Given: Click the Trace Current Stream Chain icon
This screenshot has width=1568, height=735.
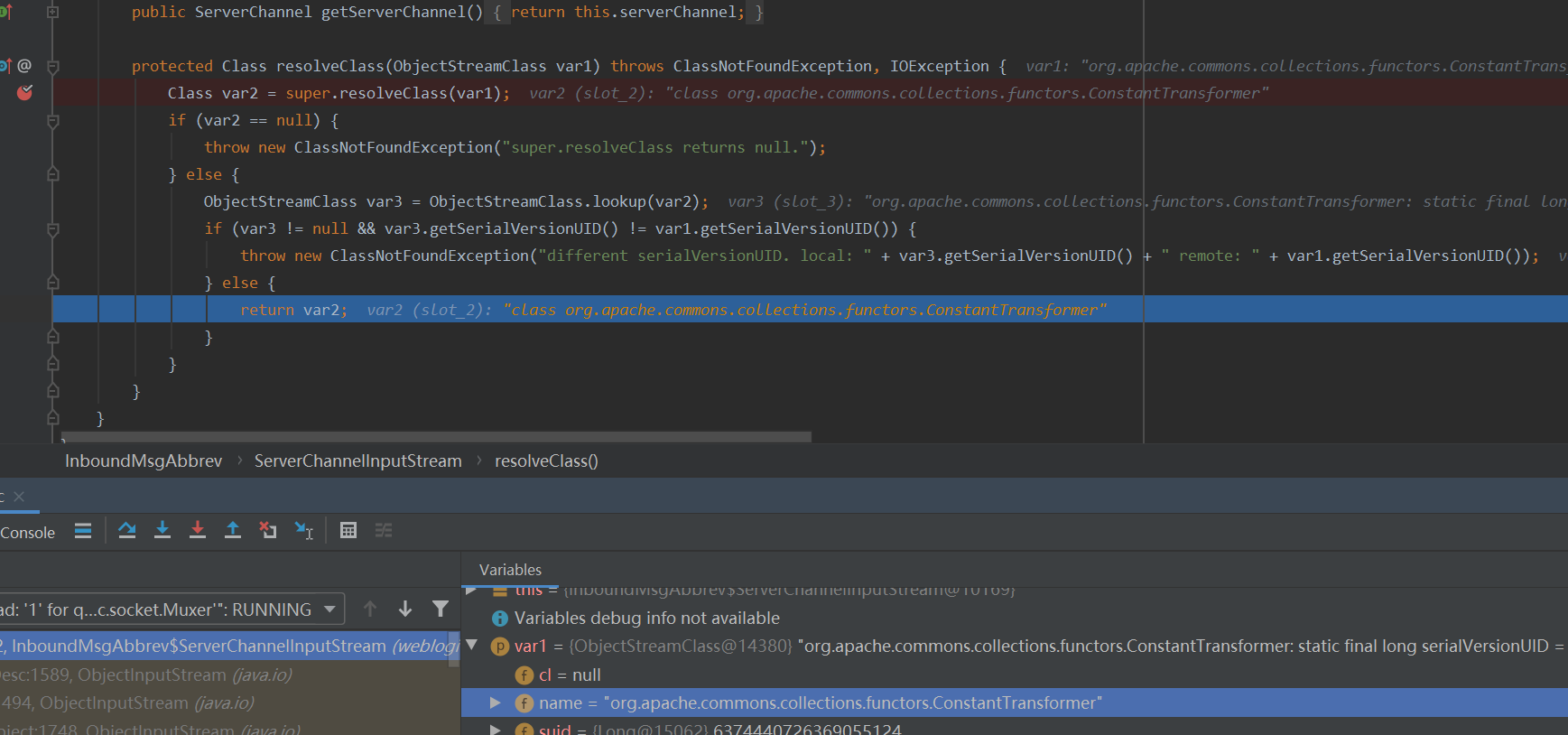Looking at the screenshot, I should 384,531.
